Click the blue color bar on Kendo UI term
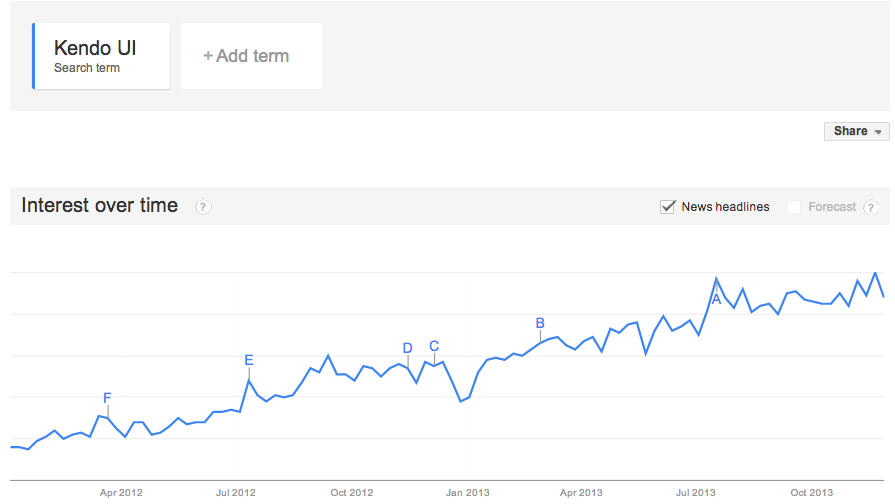895x504 pixels. point(34,56)
